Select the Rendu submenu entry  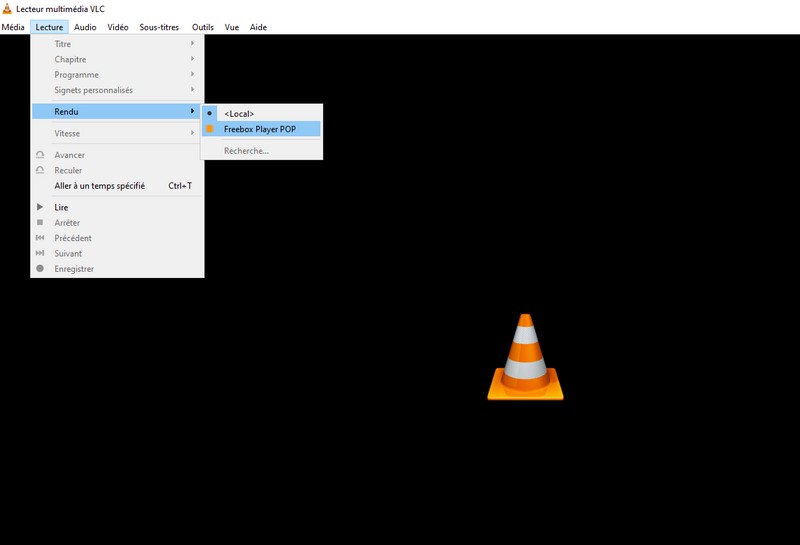[x=117, y=111]
